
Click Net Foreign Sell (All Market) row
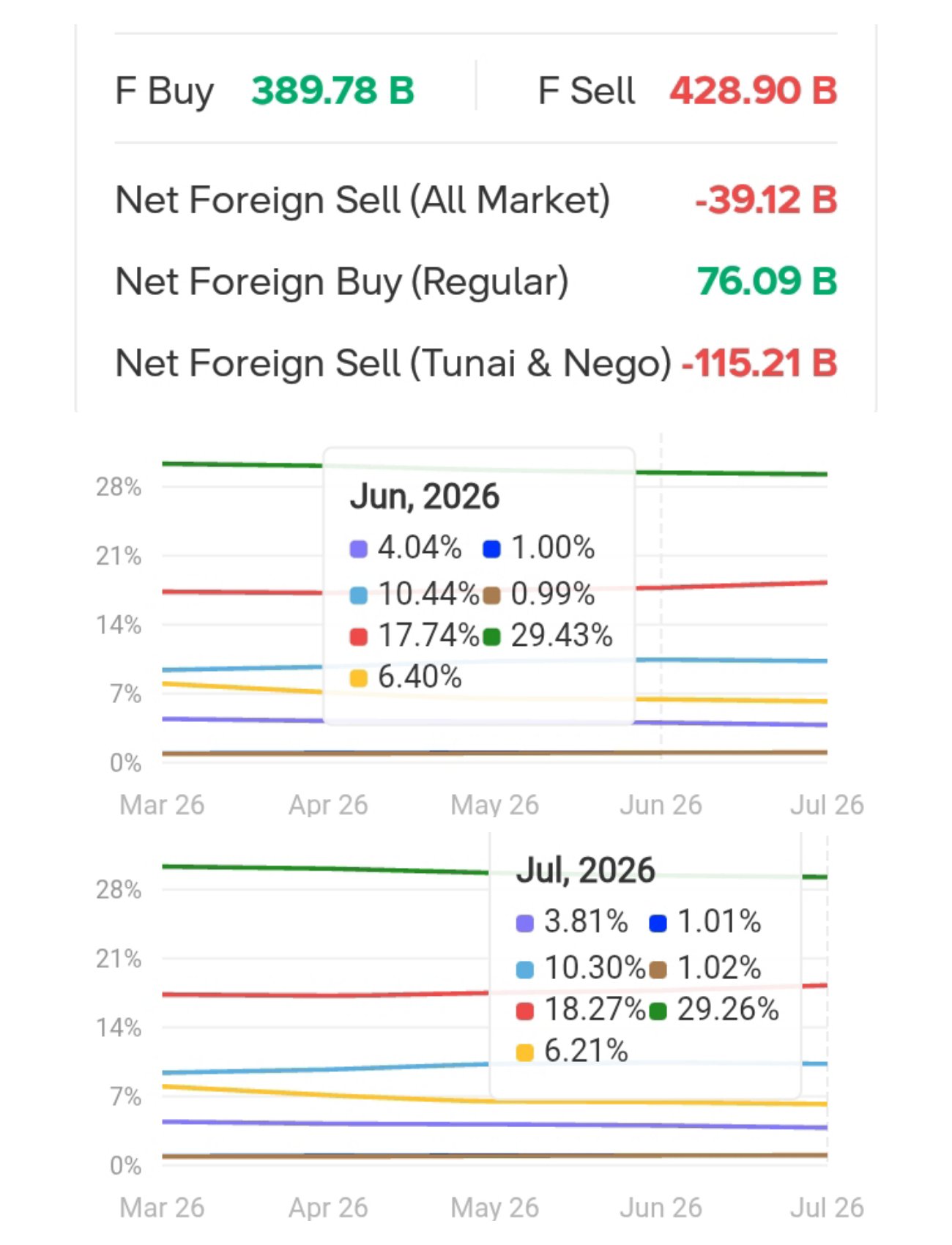pos(476,200)
